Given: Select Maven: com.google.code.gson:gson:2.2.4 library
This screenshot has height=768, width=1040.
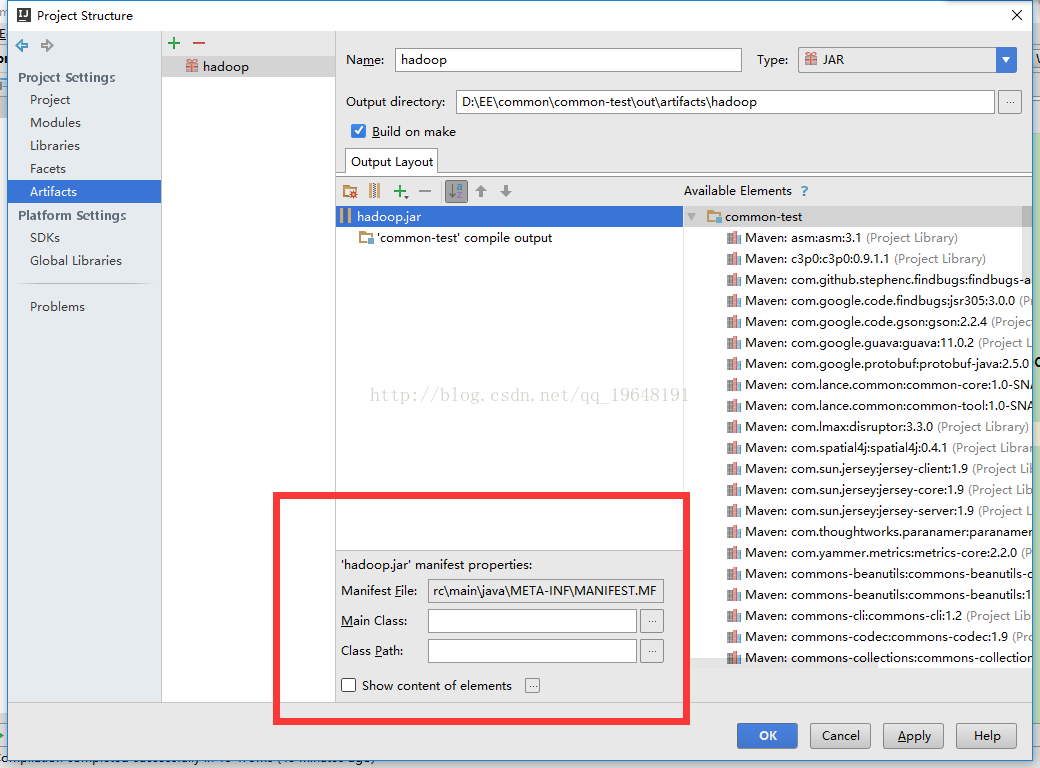Looking at the screenshot, I should pyautogui.click(x=878, y=322).
